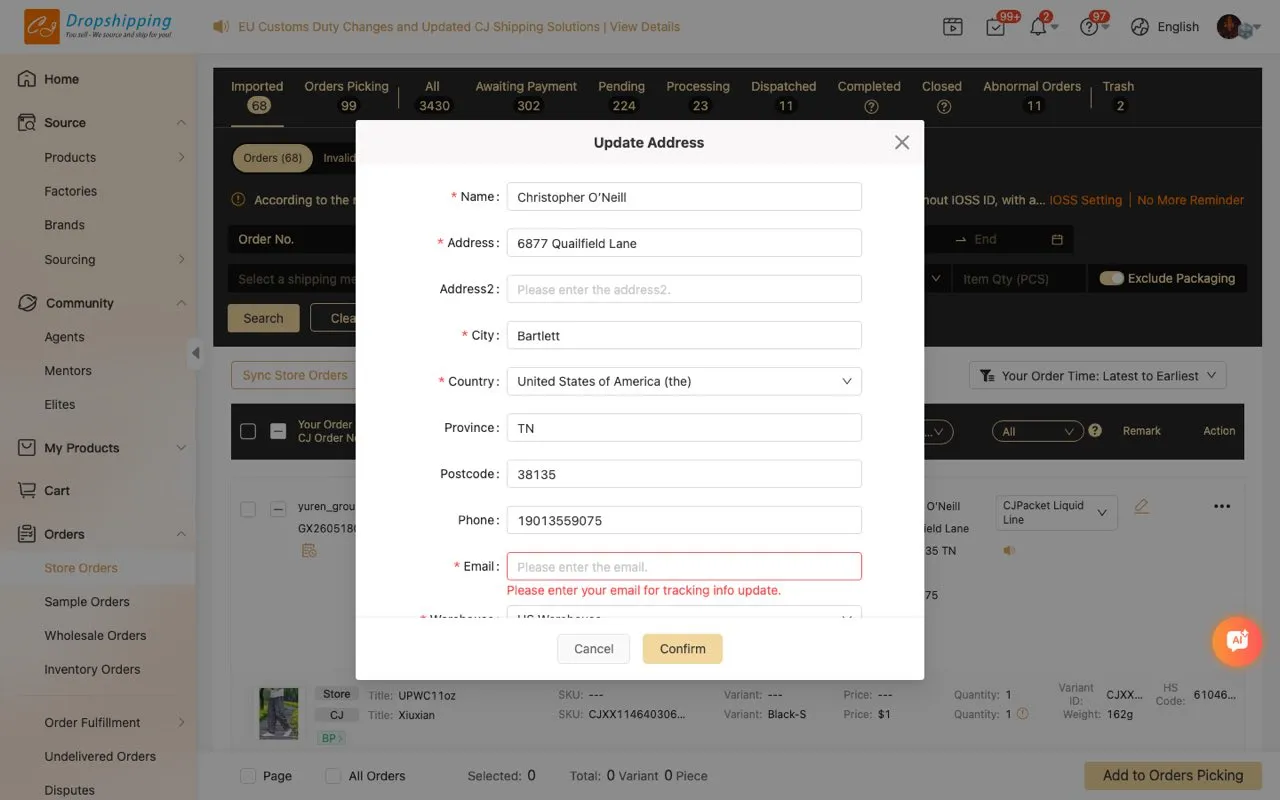Open the task checklist icon with 99+ badge
The image size is (1280, 800).
tap(996, 27)
